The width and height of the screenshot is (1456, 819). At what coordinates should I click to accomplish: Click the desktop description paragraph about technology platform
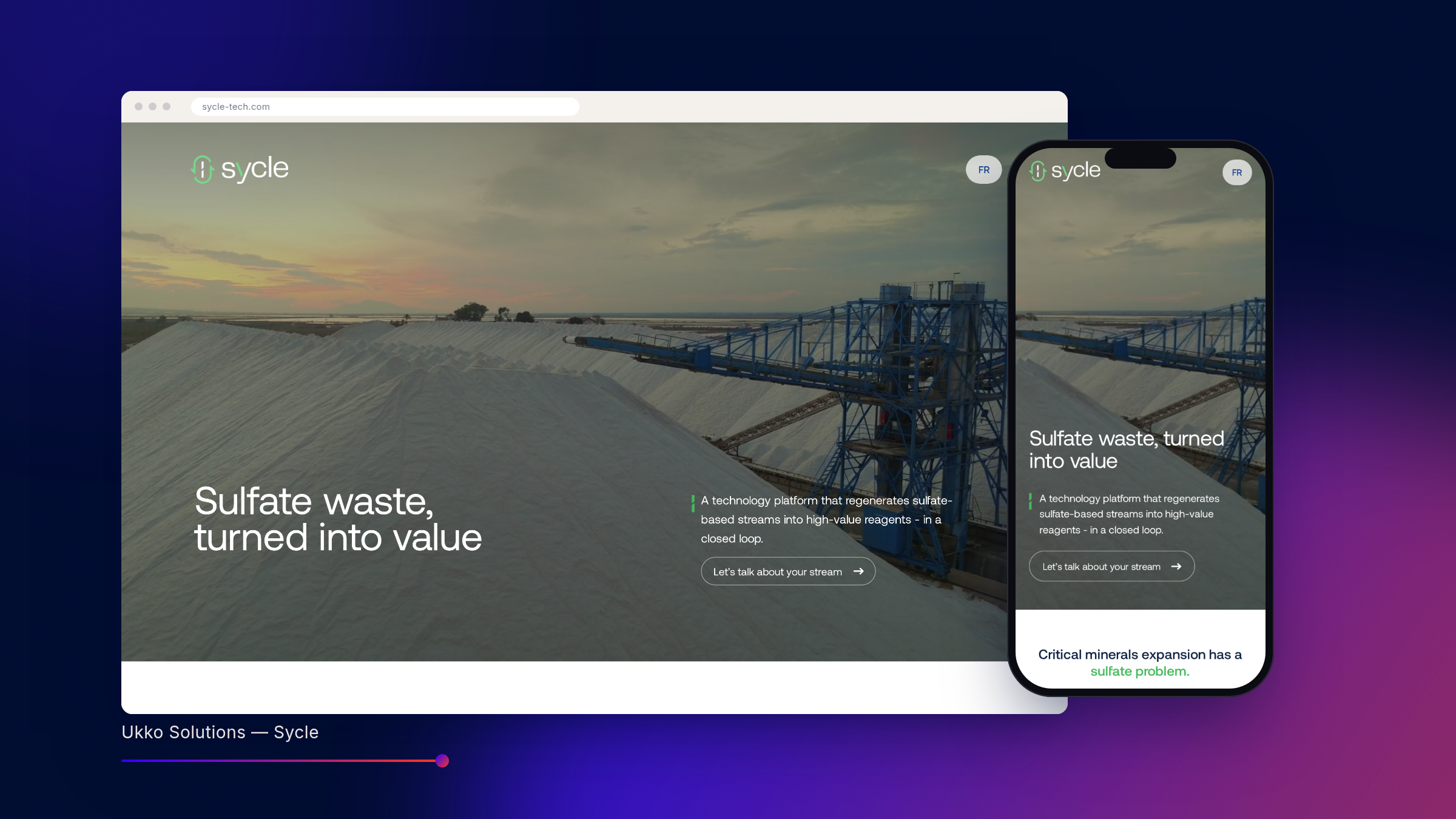[826, 519]
